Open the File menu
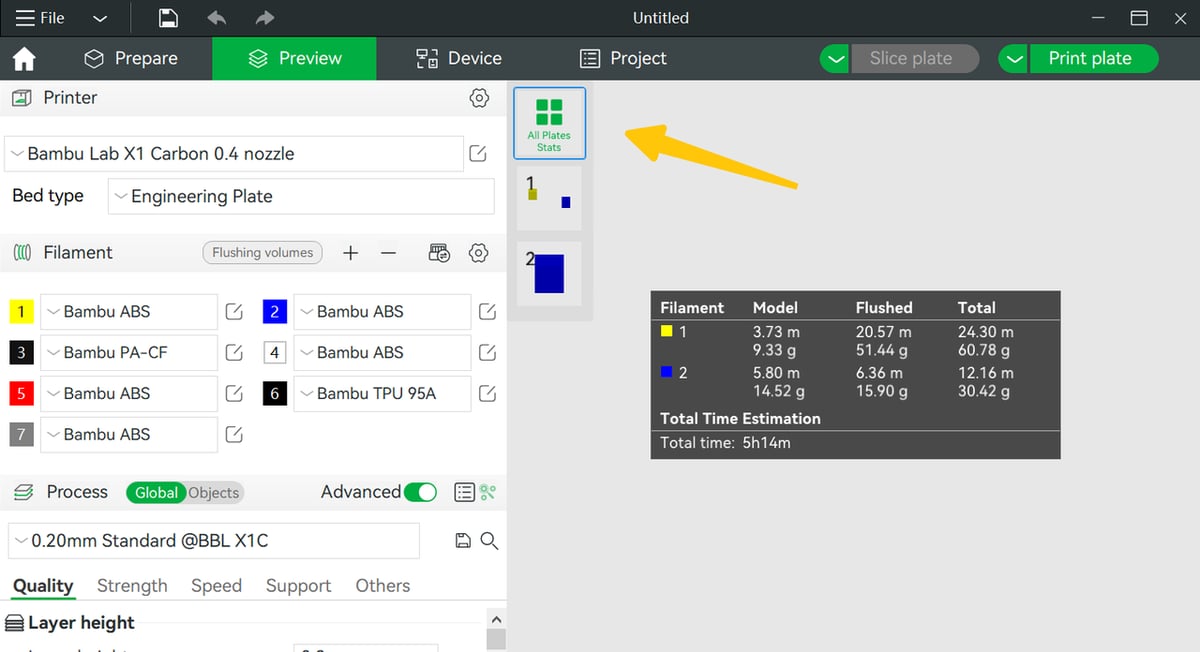The image size is (1200, 652). tap(40, 18)
